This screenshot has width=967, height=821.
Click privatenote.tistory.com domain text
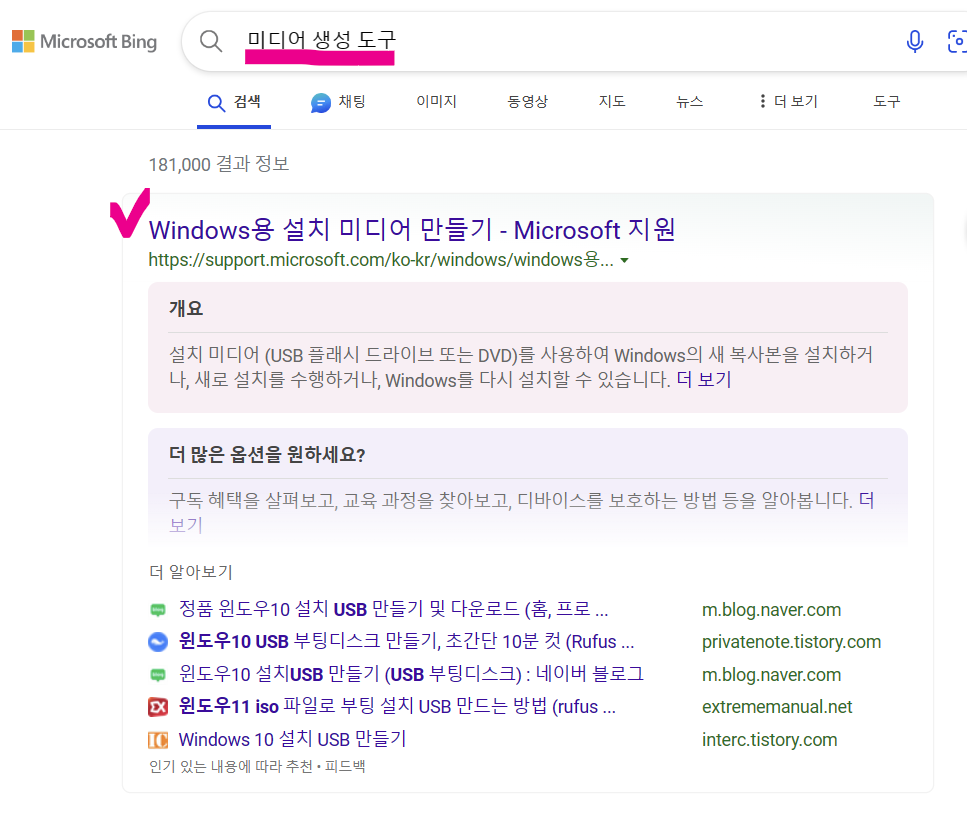791,642
